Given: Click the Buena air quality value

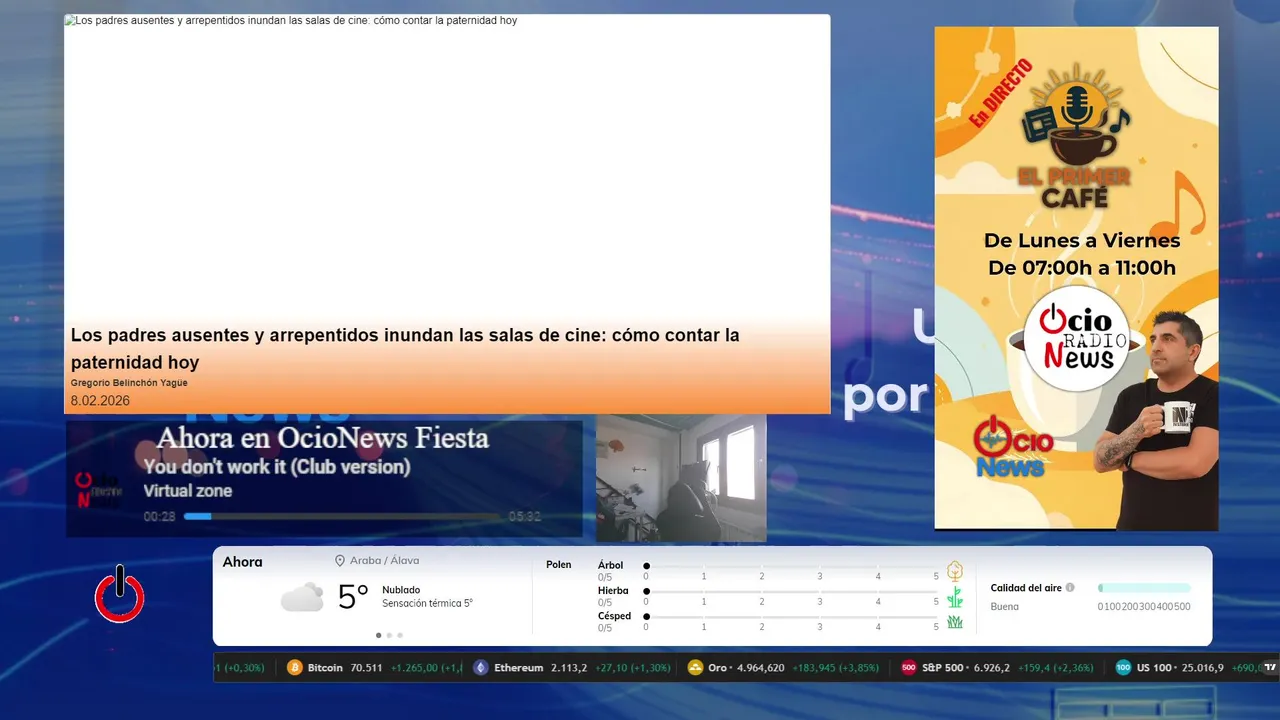Looking at the screenshot, I should pos(1004,607).
